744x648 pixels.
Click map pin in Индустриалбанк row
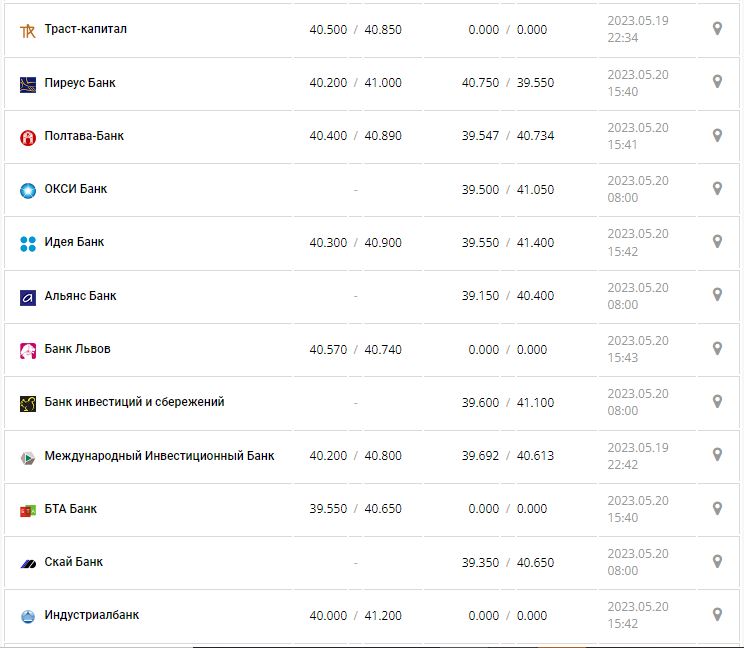click(717, 614)
